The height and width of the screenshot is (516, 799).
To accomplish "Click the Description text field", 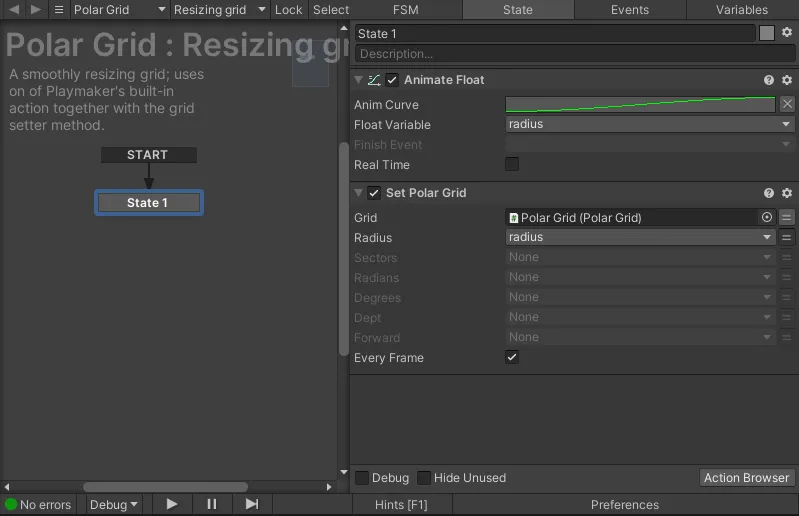I will click(x=575, y=53).
